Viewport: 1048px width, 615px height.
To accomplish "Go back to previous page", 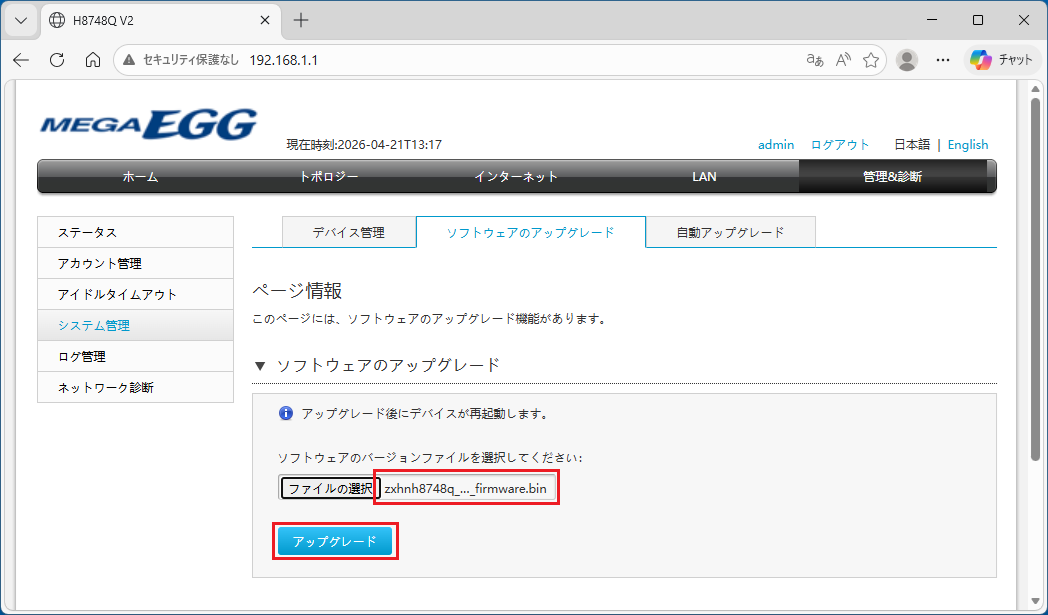I will tap(21, 60).
